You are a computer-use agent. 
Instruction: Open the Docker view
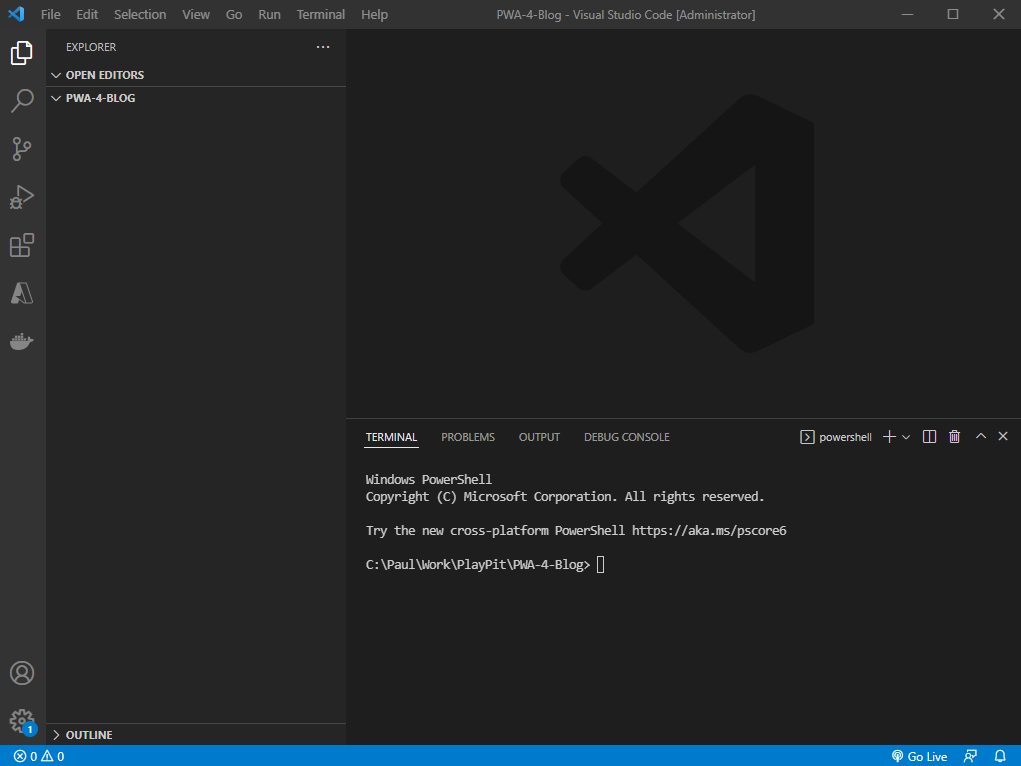pyautogui.click(x=21, y=341)
